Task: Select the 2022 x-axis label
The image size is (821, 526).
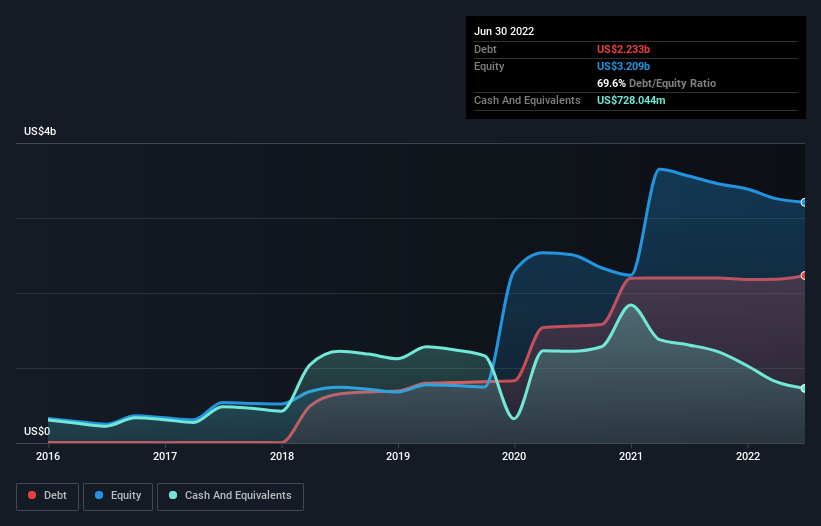Action: 748,456
